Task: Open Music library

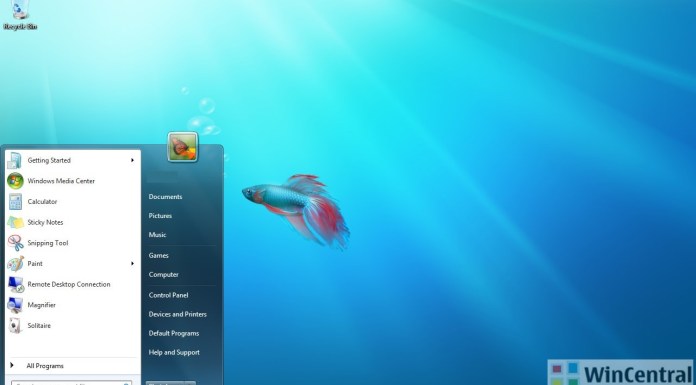Action: 157,235
